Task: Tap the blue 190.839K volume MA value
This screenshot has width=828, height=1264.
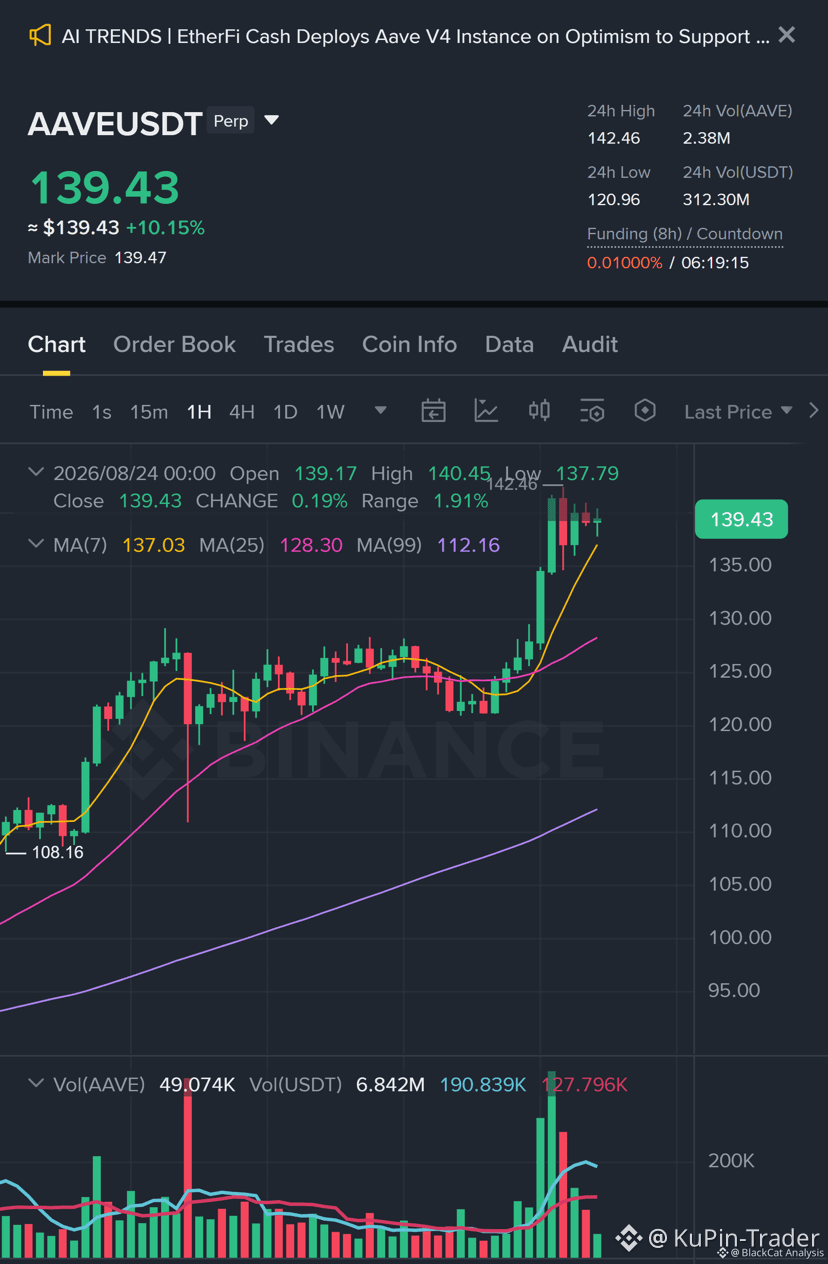Action: point(483,1084)
